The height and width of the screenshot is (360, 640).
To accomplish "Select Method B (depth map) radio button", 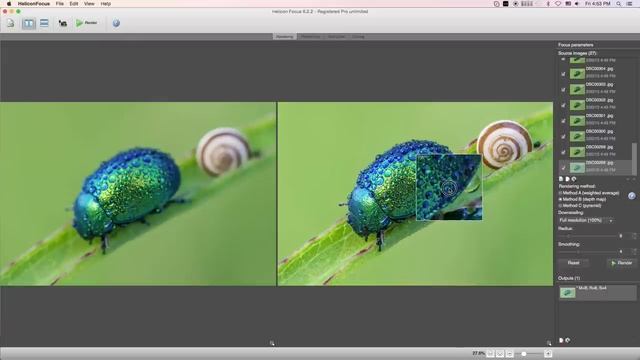I will (560, 199).
